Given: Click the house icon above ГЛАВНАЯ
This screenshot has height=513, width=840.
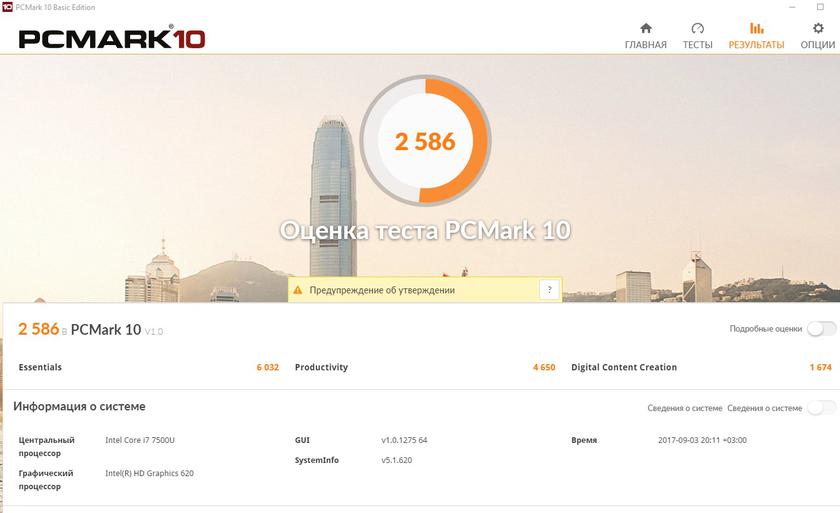Looking at the screenshot, I should 646,28.
